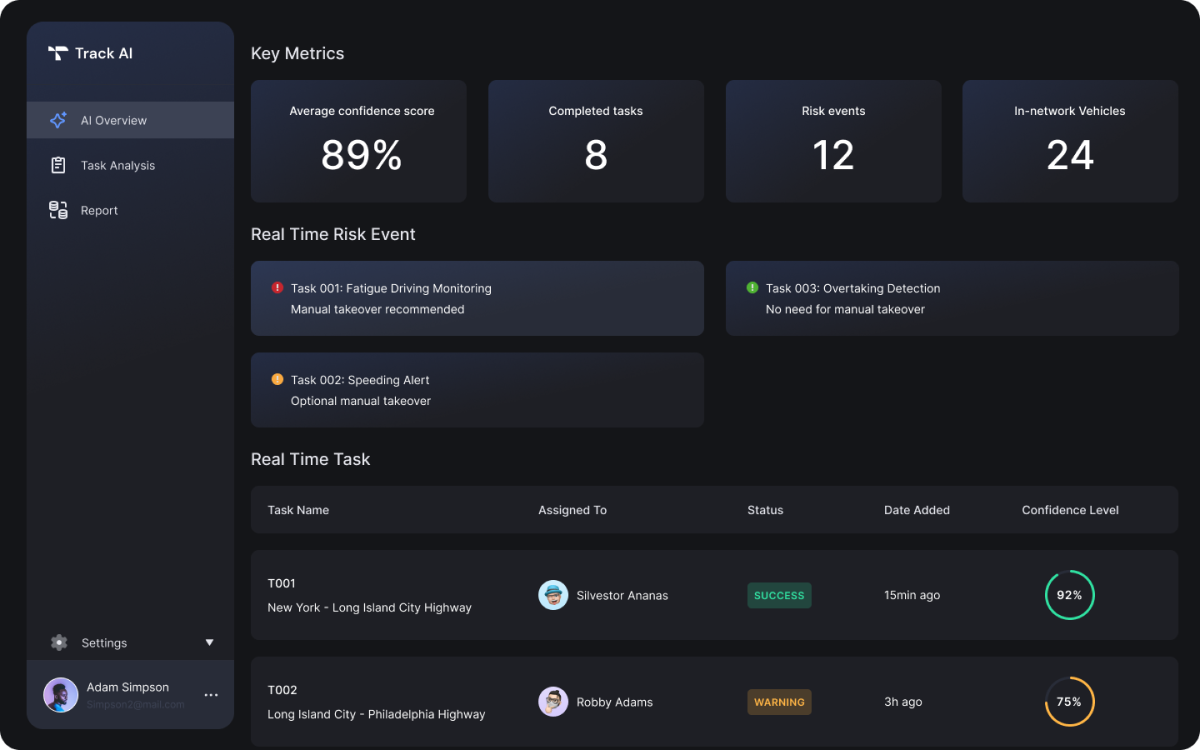
Task: Select the In-network Vehicles metric card
Action: (1070, 141)
